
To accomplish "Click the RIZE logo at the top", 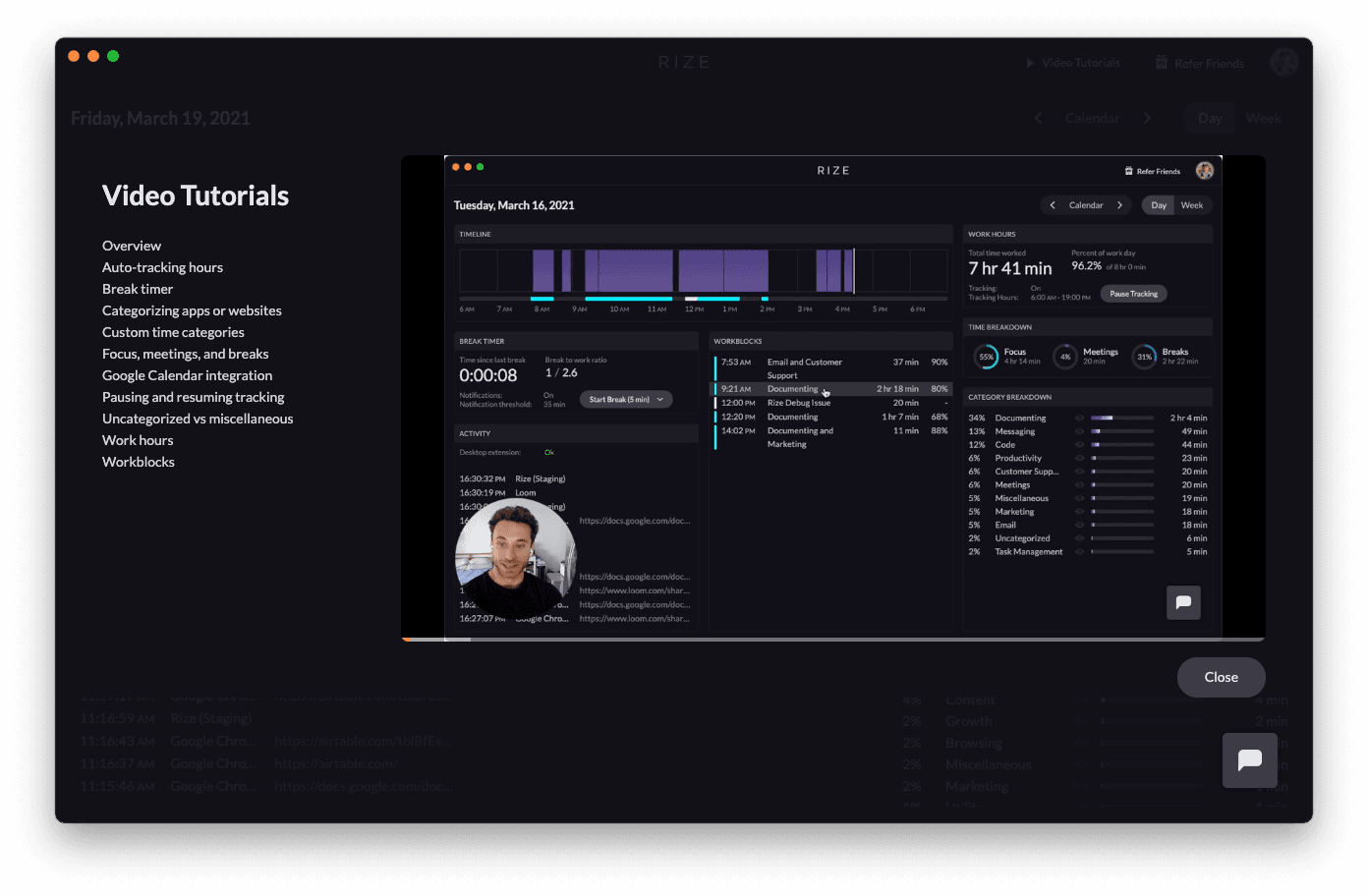I will pos(683,61).
